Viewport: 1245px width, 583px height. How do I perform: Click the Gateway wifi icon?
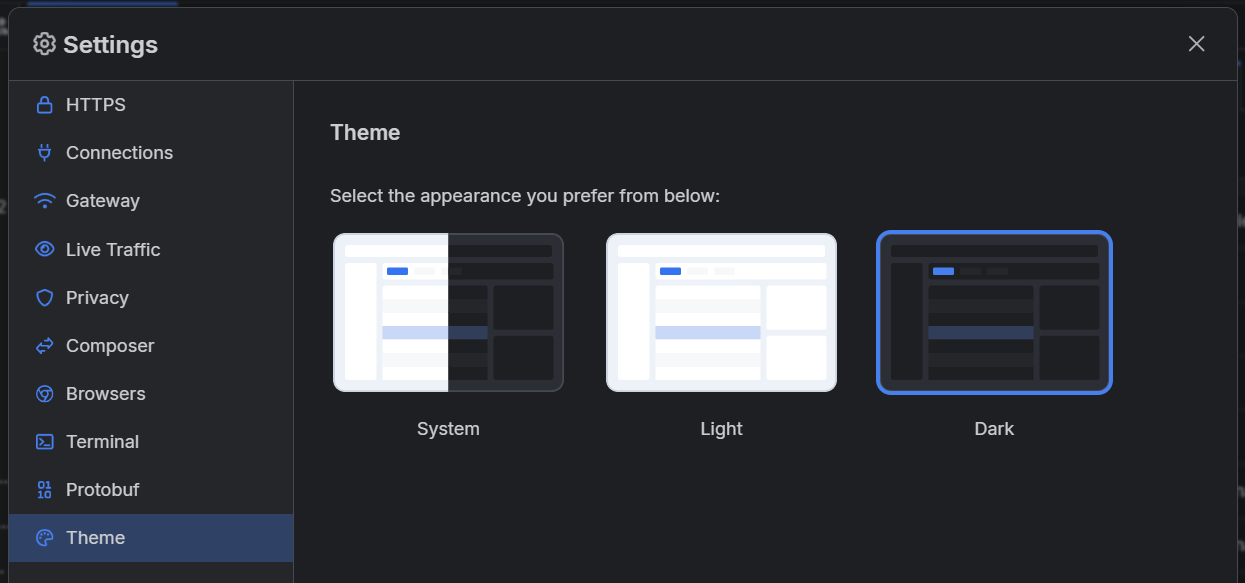click(44, 201)
